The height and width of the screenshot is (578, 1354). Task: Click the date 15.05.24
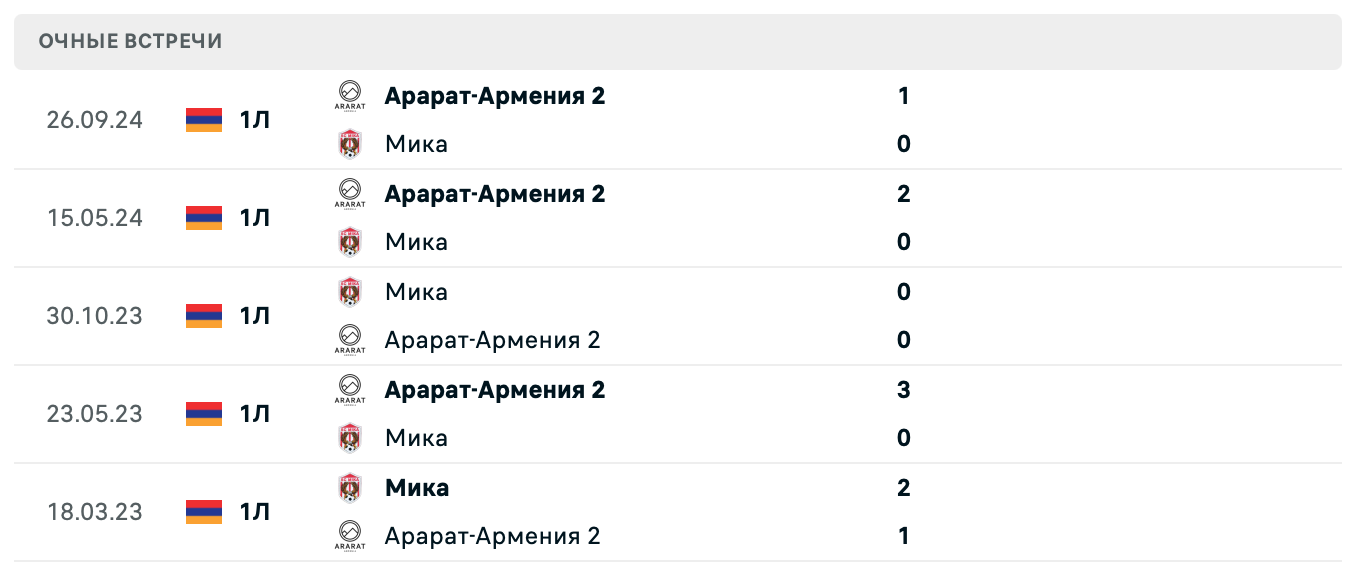point(94,218)
